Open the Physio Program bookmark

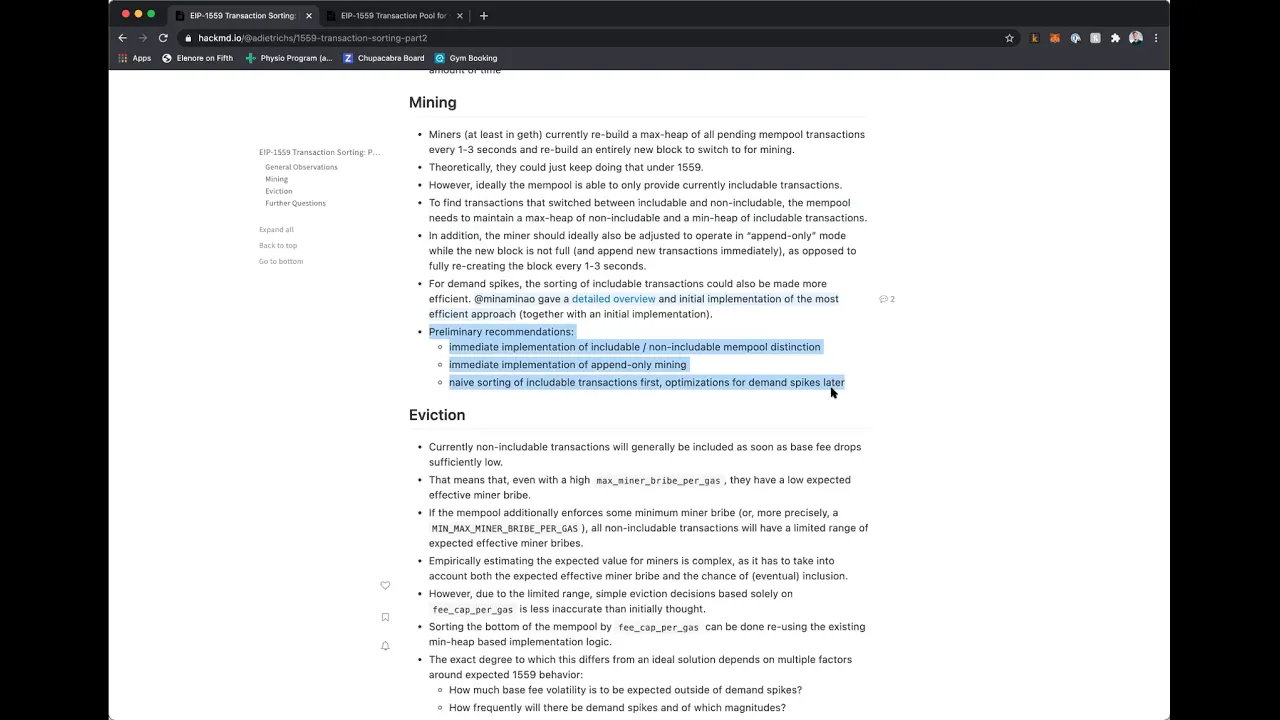[289, 58]
